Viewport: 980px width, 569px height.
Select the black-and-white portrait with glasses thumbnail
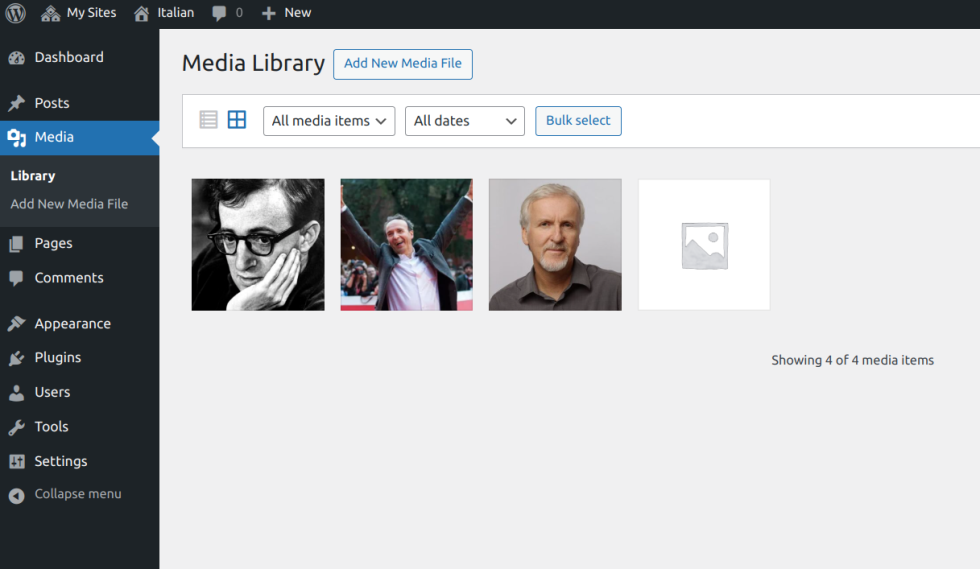click(258, 245)
